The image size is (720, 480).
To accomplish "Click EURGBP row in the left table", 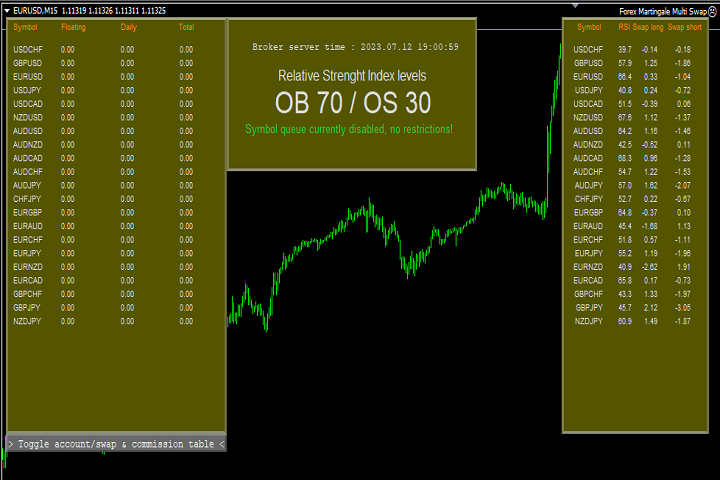I will [28, 212].
